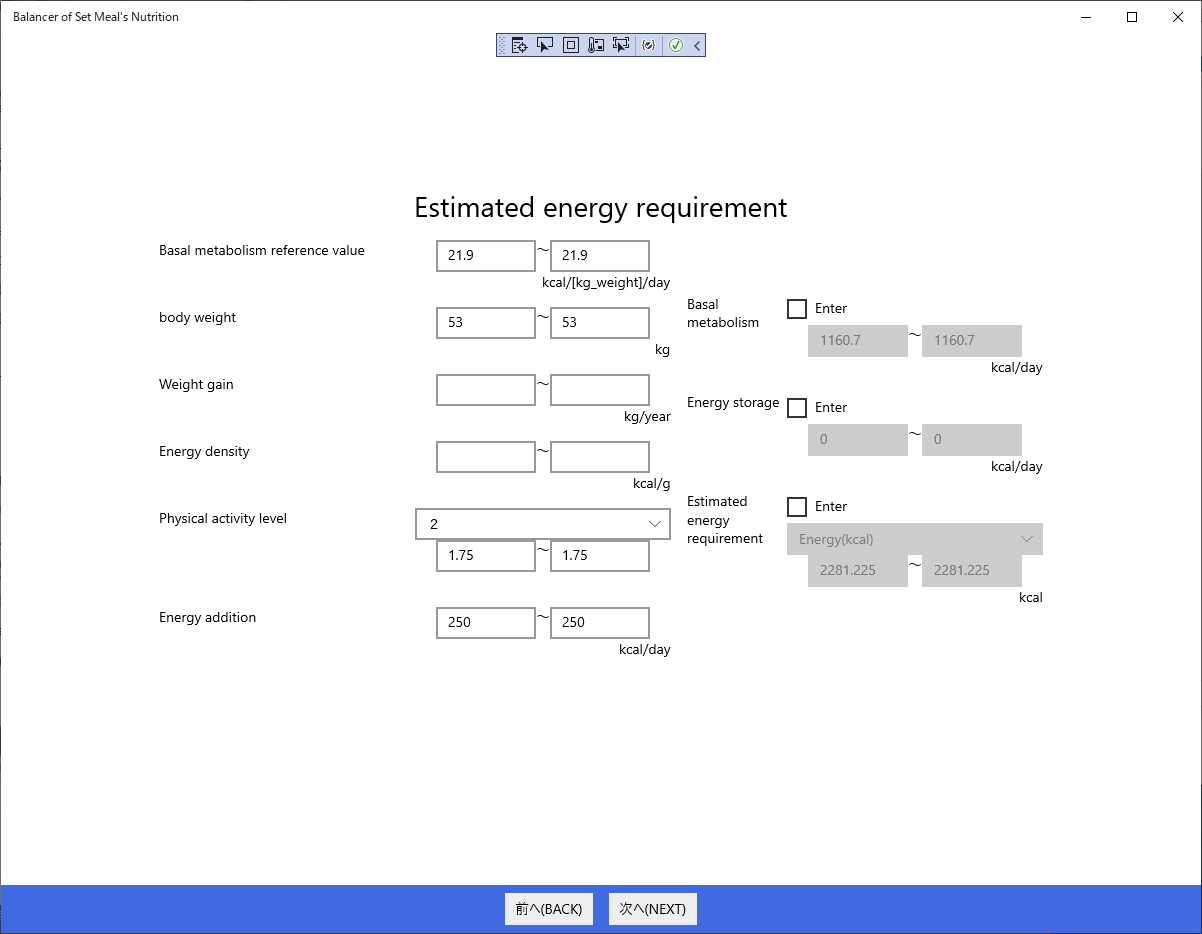Click the 'Energy storage' label
1202x934 pixels.
733,403
